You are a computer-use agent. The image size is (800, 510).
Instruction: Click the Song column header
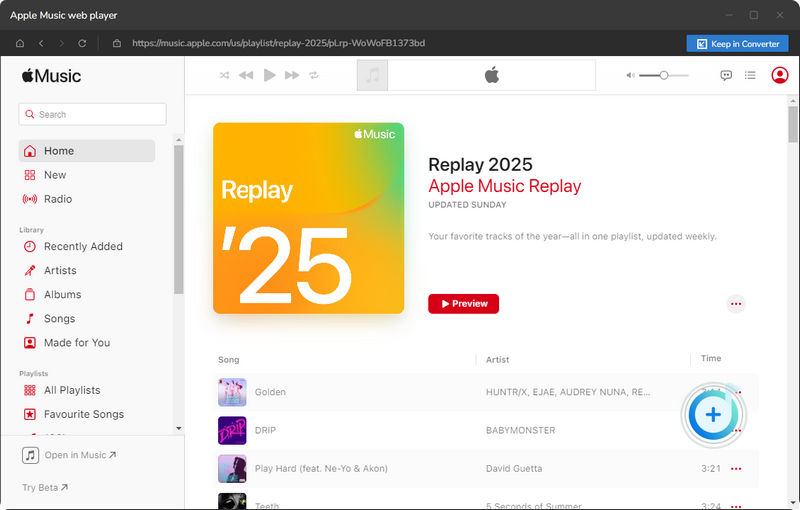[229, 360]
